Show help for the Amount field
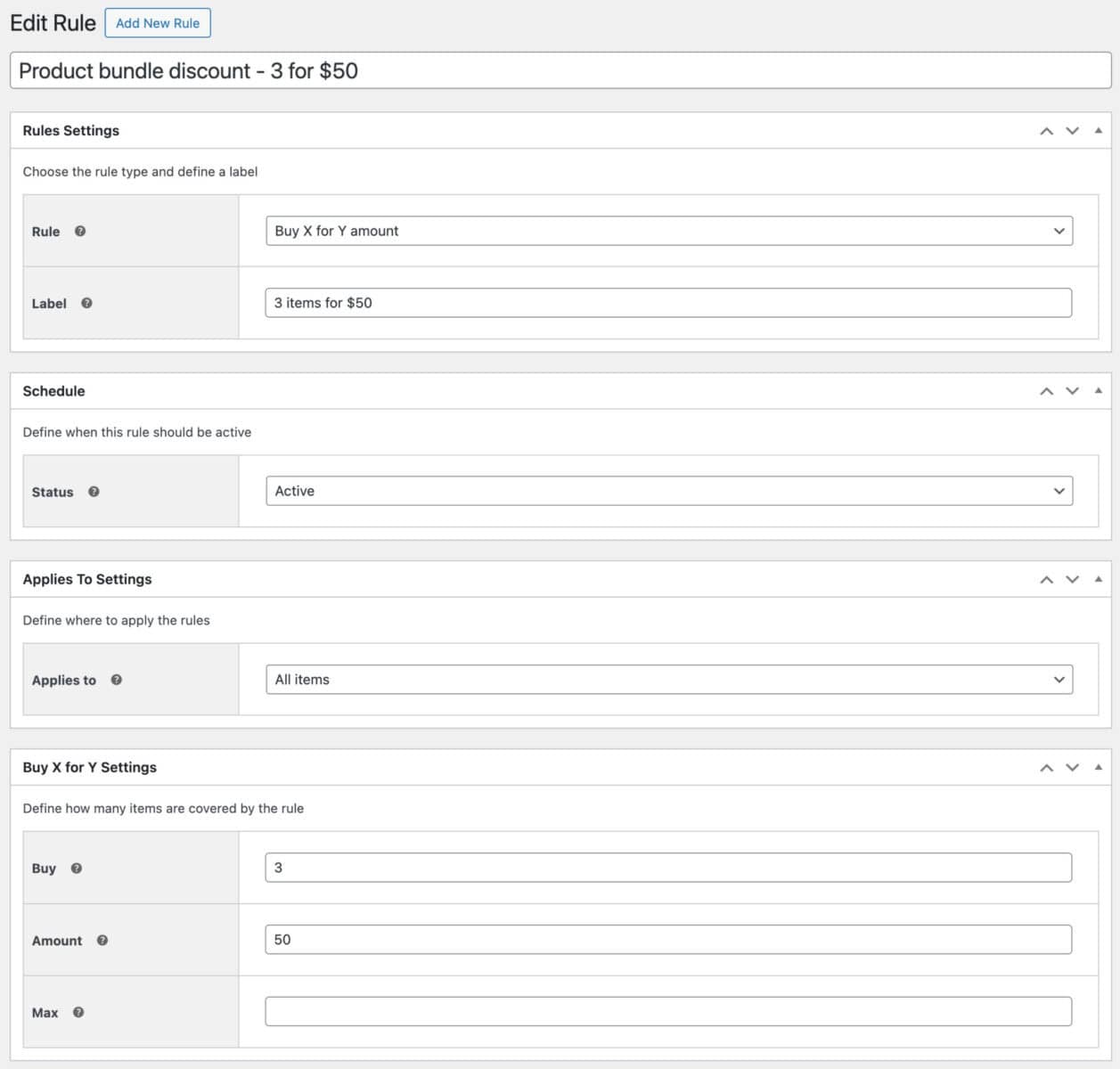This screenshot has height=1069, width=1120. (x=102, y=940)
